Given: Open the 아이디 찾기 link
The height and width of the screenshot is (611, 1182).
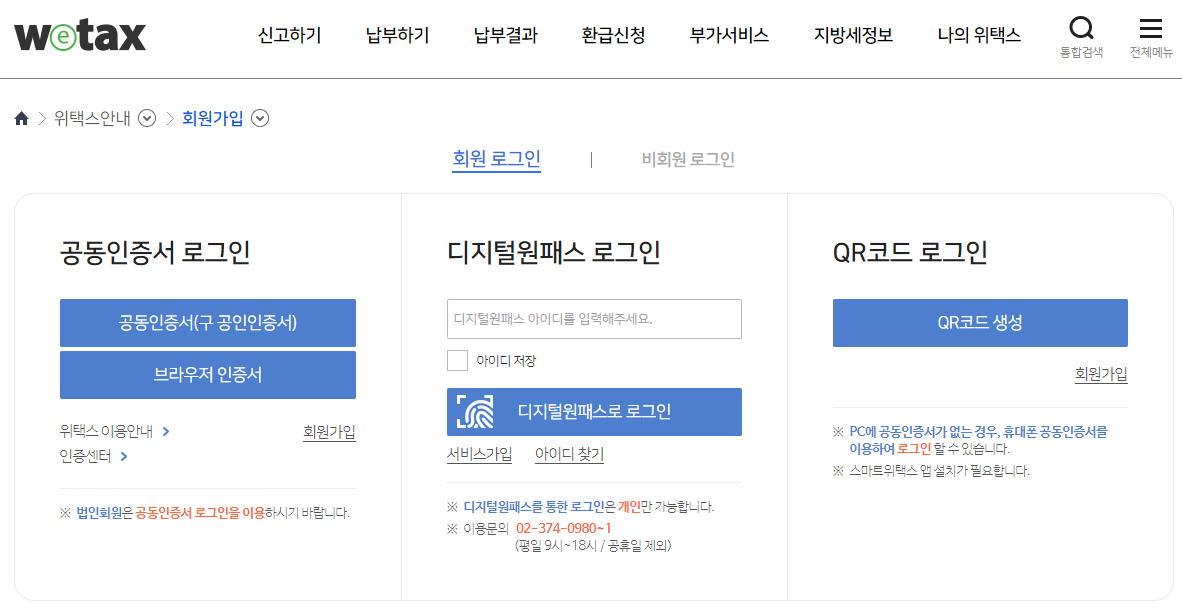Looking at the screenshot, I should point(569,454).
